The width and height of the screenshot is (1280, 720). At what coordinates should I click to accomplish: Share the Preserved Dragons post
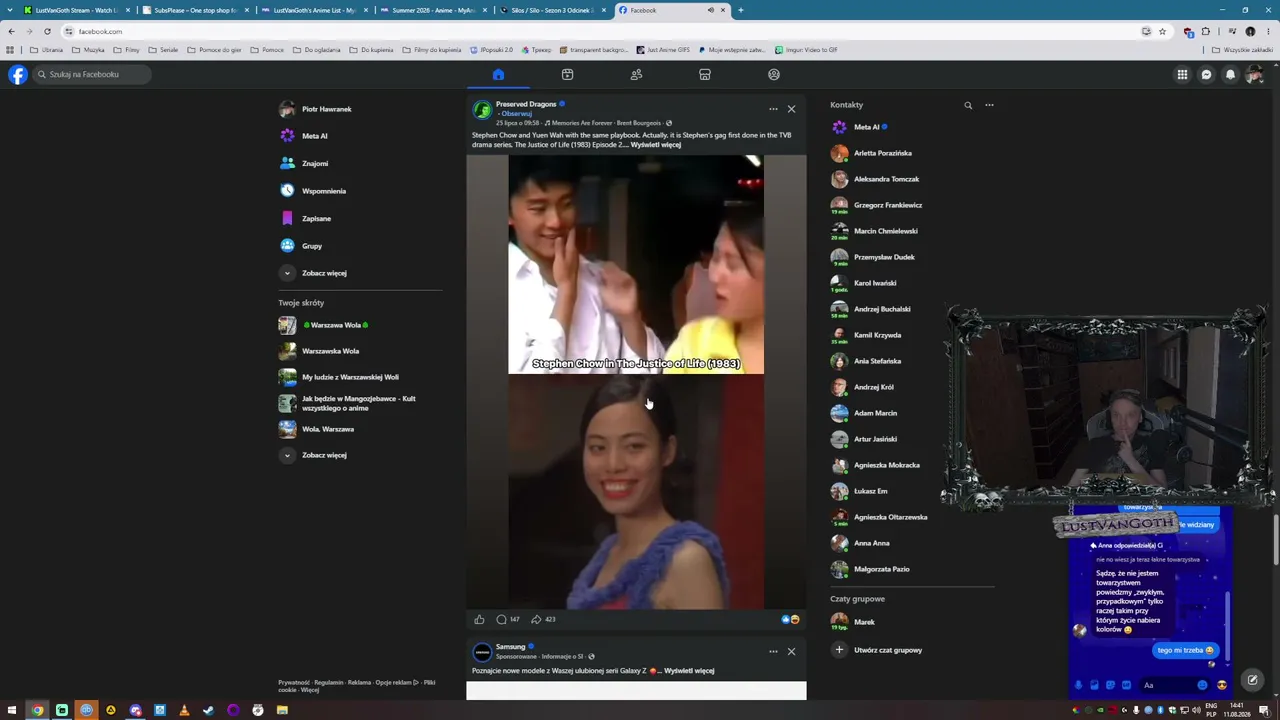543,619
